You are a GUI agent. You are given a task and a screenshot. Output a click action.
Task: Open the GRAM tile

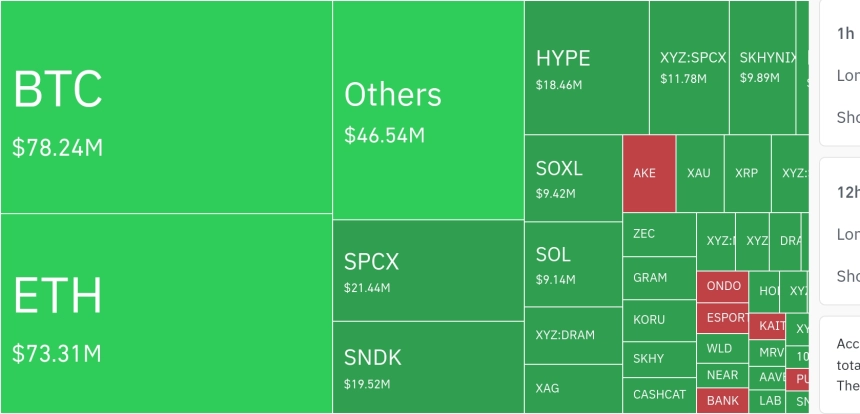[x=660, y=278]
